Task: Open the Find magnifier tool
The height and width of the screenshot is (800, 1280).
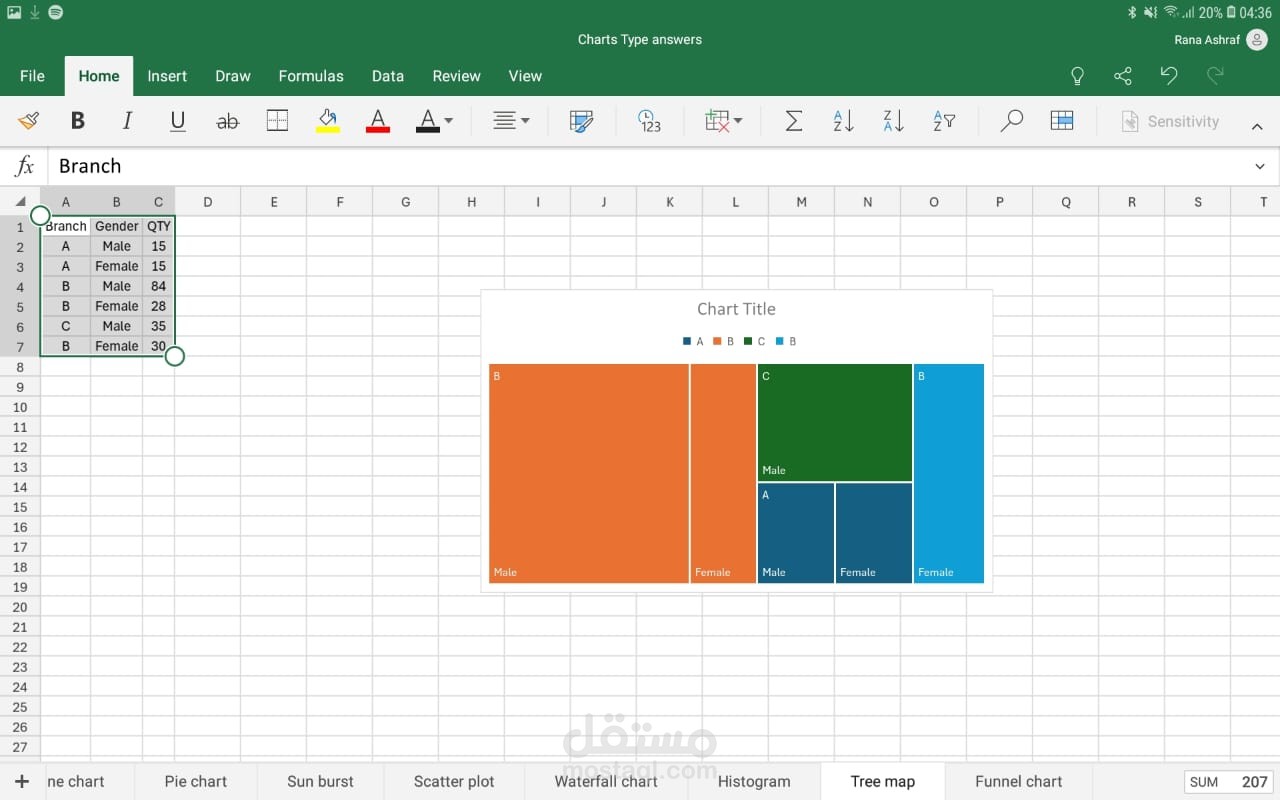Action: click(x=1011, y=121)
